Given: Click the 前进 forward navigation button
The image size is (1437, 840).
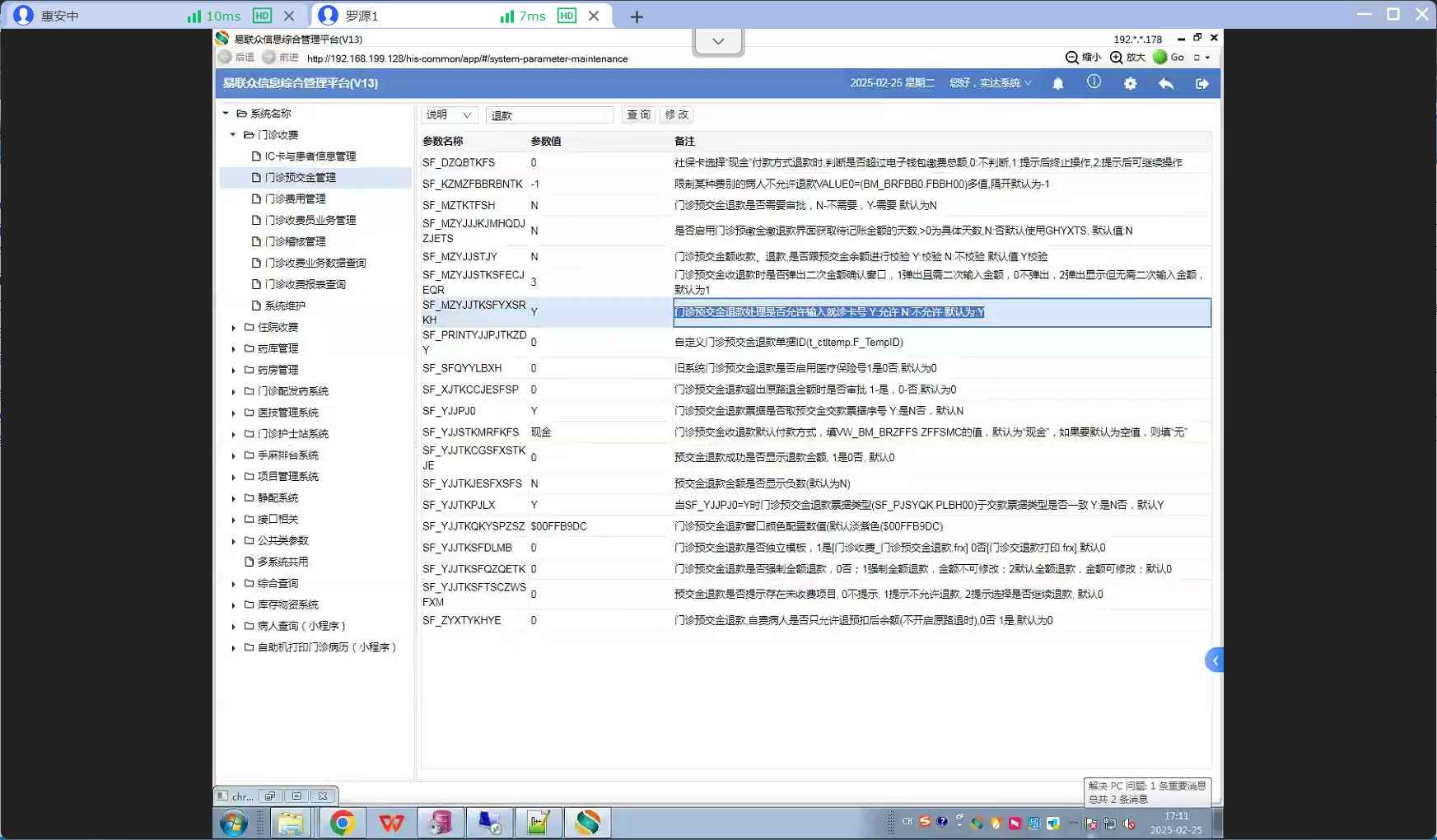Looking at the screenshot, I should (281, 58).
